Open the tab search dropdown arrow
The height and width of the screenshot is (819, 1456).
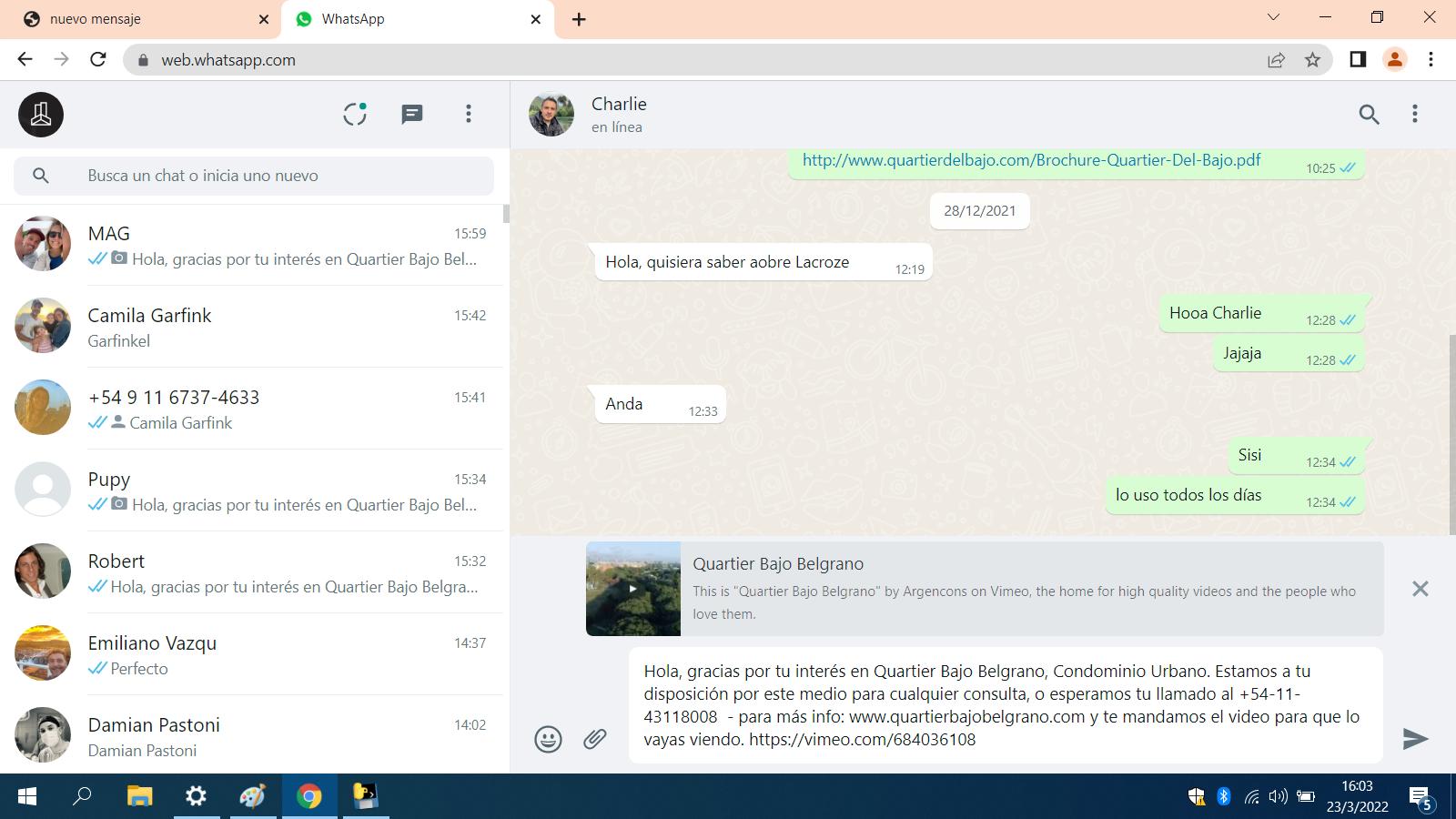click(x=1273, y=17)
